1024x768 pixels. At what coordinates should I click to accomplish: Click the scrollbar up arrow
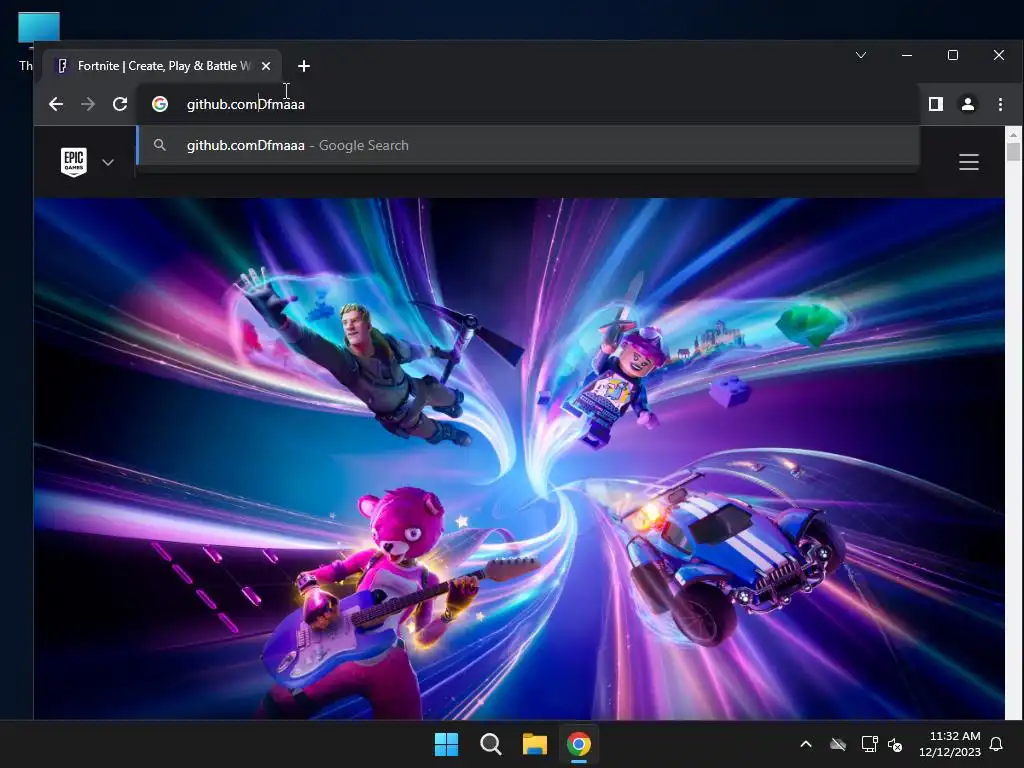1013,134
